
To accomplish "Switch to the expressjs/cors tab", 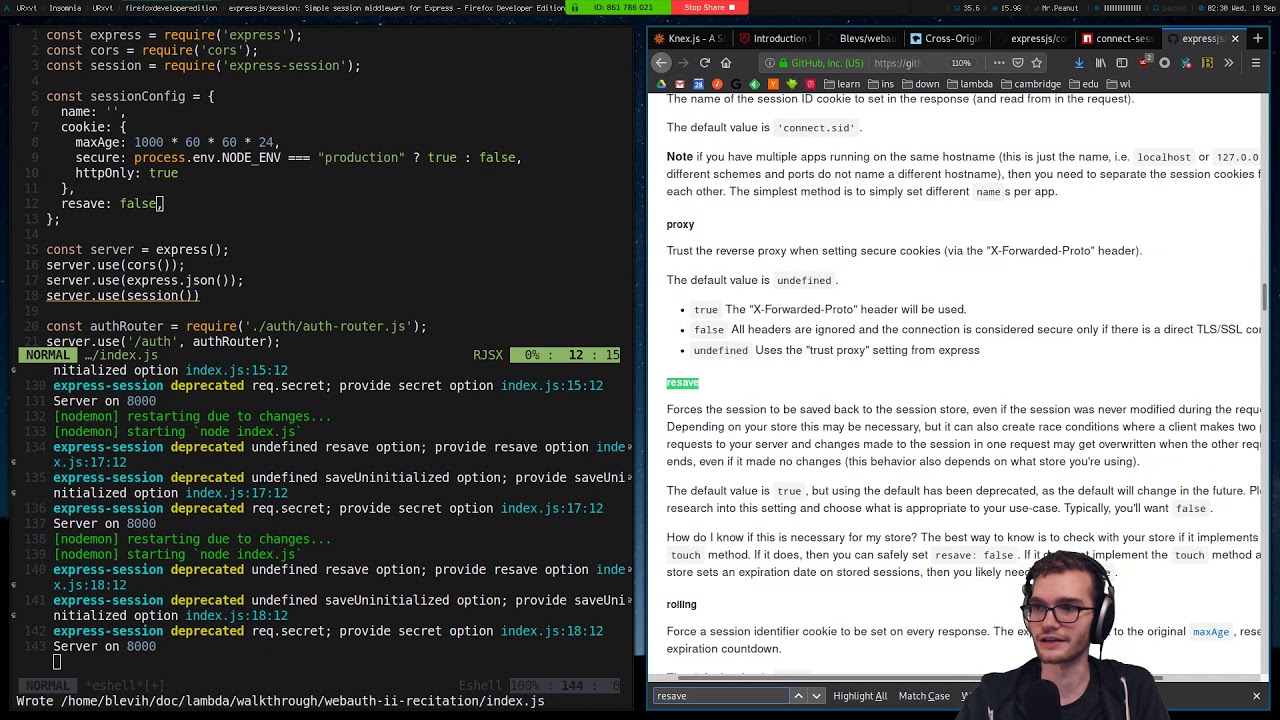I will 1033,38.
